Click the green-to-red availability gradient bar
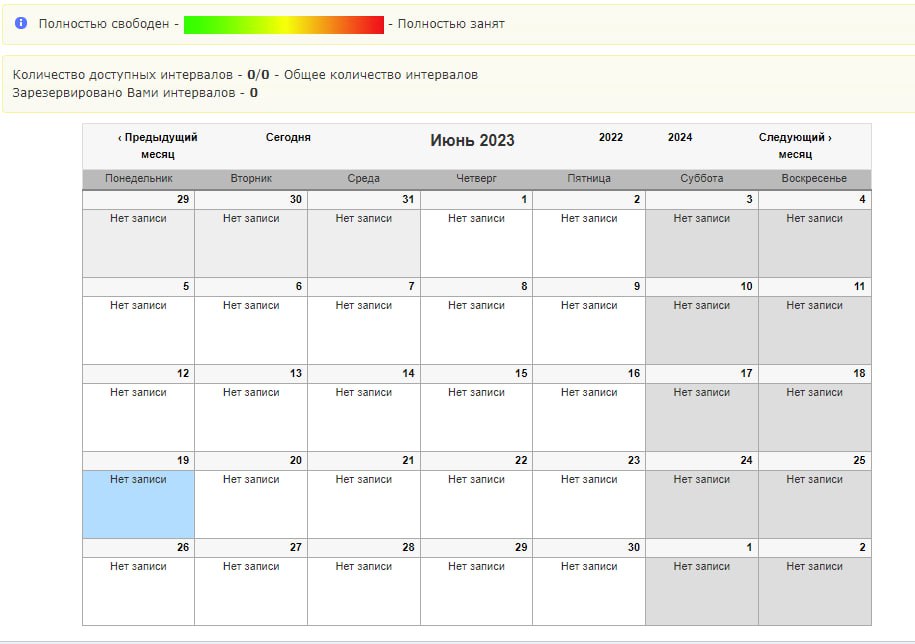The width and height of the screenshot is (915, 644). tap(283, 24)
